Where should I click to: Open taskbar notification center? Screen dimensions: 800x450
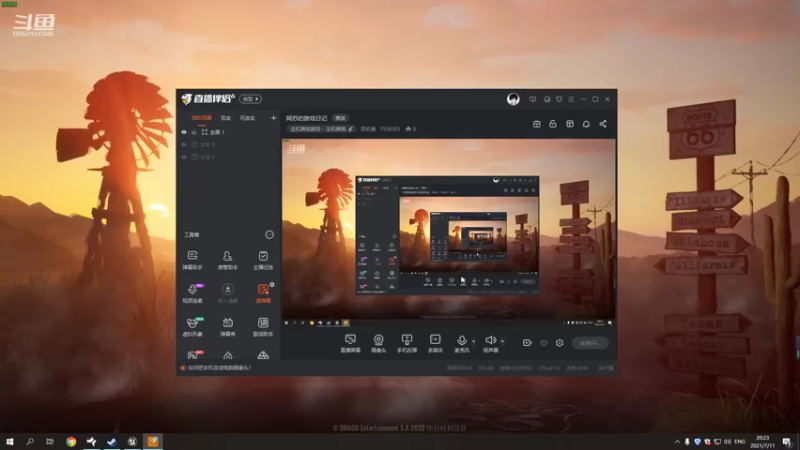tap(786, 441)
